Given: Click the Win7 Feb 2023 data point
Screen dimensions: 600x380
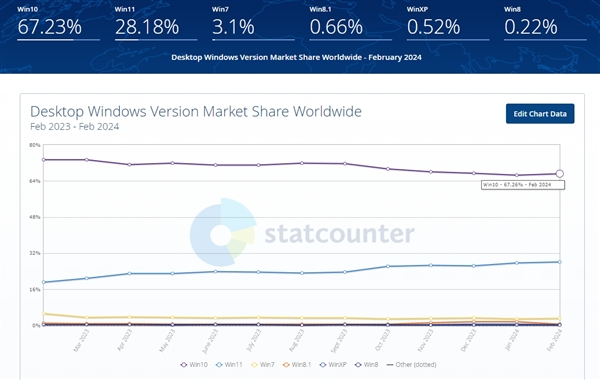Looking at the screenshot, I should (x=44, y=314).
